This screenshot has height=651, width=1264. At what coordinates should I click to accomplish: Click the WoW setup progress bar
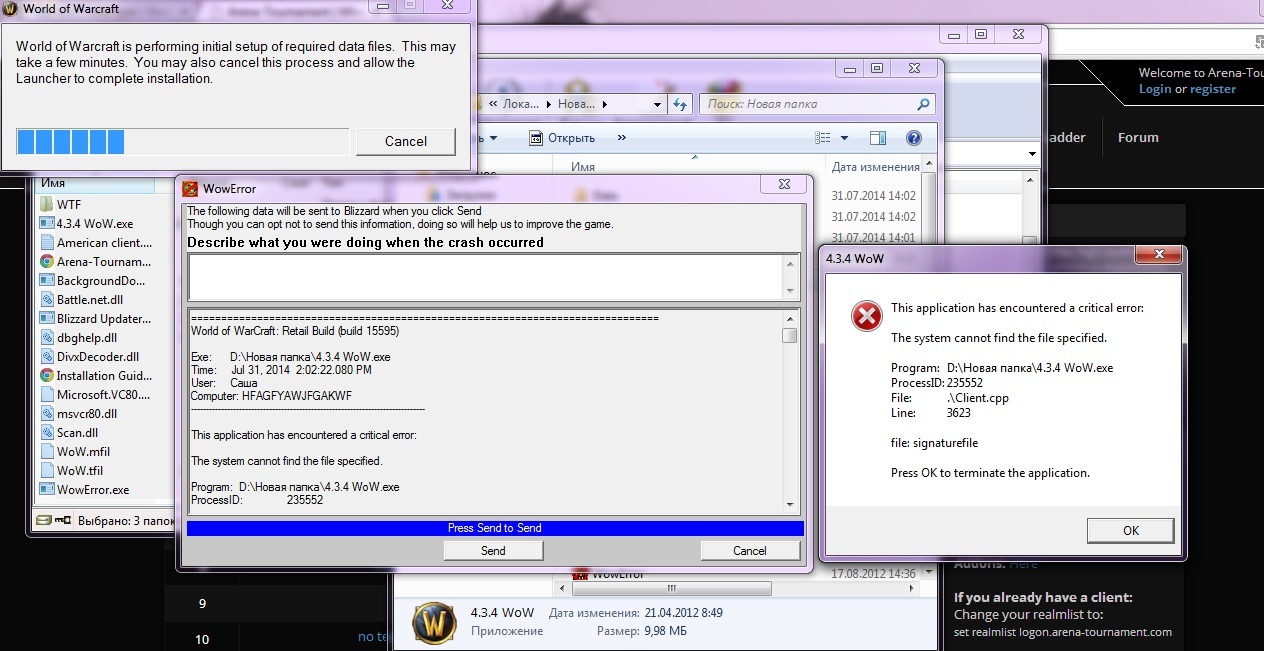(183, 142)
